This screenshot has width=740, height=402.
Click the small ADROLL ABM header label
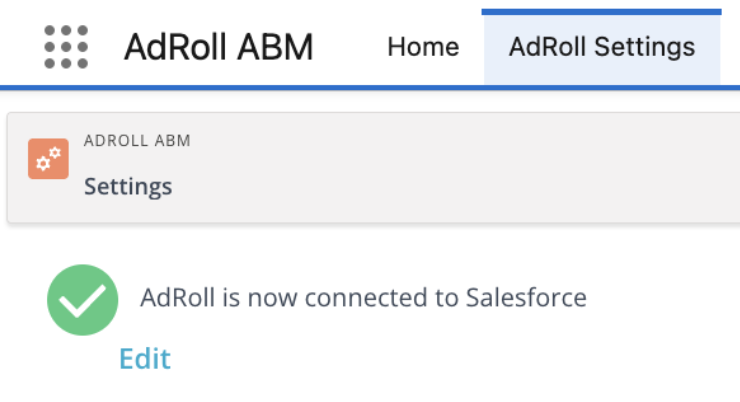pyautogui.click(x=137, y=141)
